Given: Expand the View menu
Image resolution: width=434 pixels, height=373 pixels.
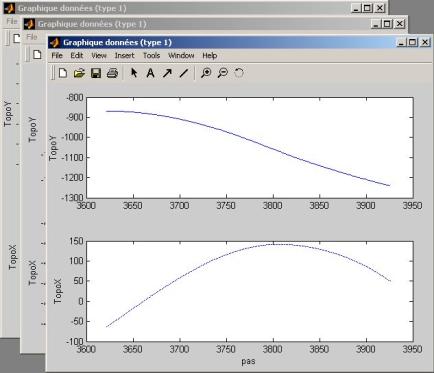Looking at the screenshot, I should pyautogui.click(x=99, y=56).
